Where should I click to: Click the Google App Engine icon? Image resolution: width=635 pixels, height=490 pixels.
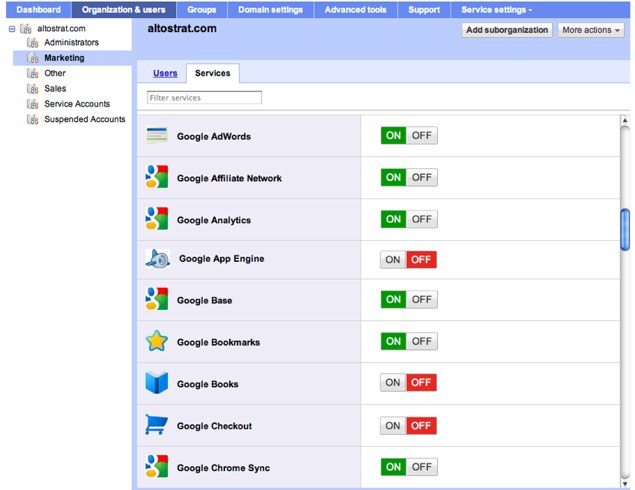tap(158, 259)
